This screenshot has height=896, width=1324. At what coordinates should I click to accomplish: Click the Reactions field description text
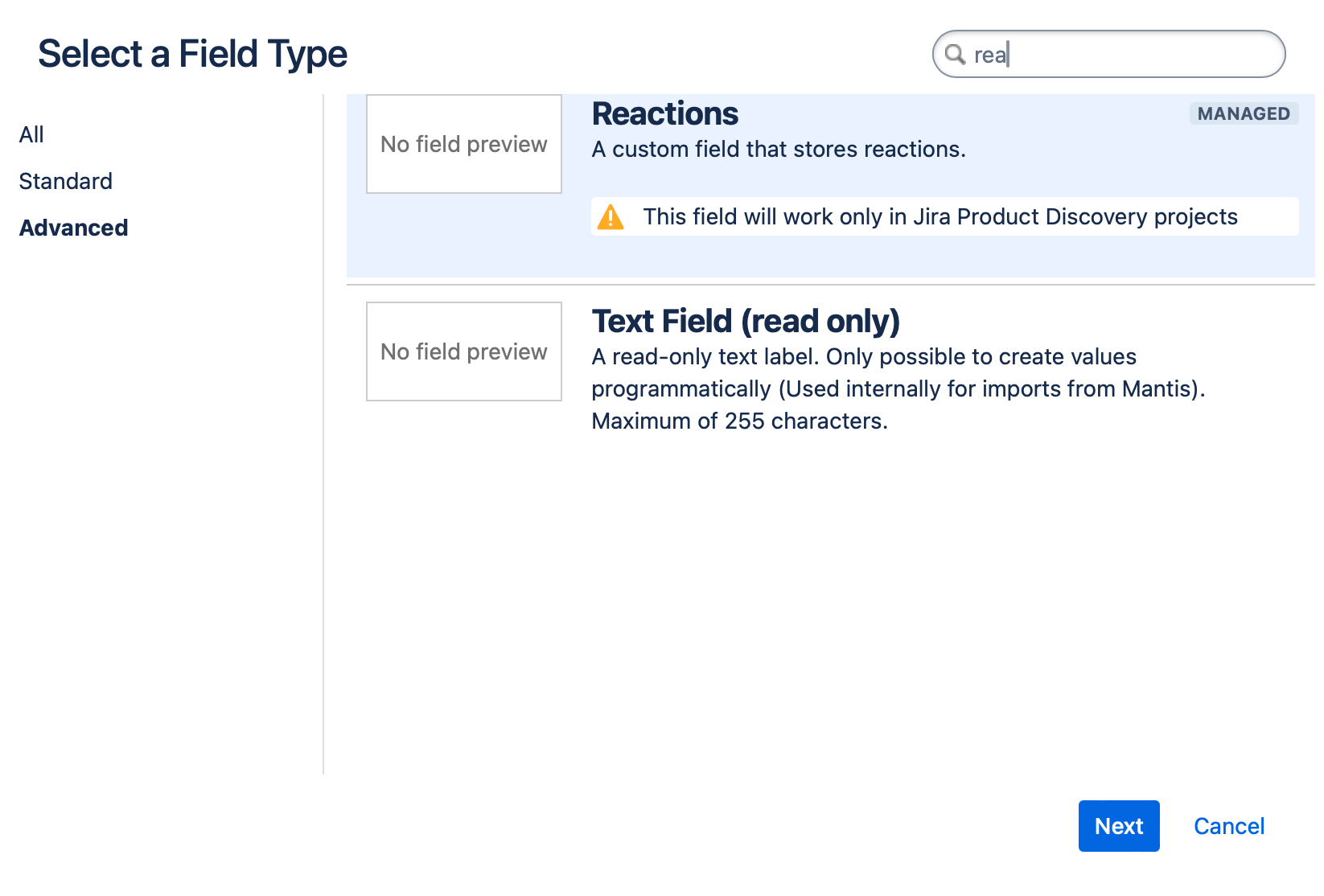click(779, 149)
